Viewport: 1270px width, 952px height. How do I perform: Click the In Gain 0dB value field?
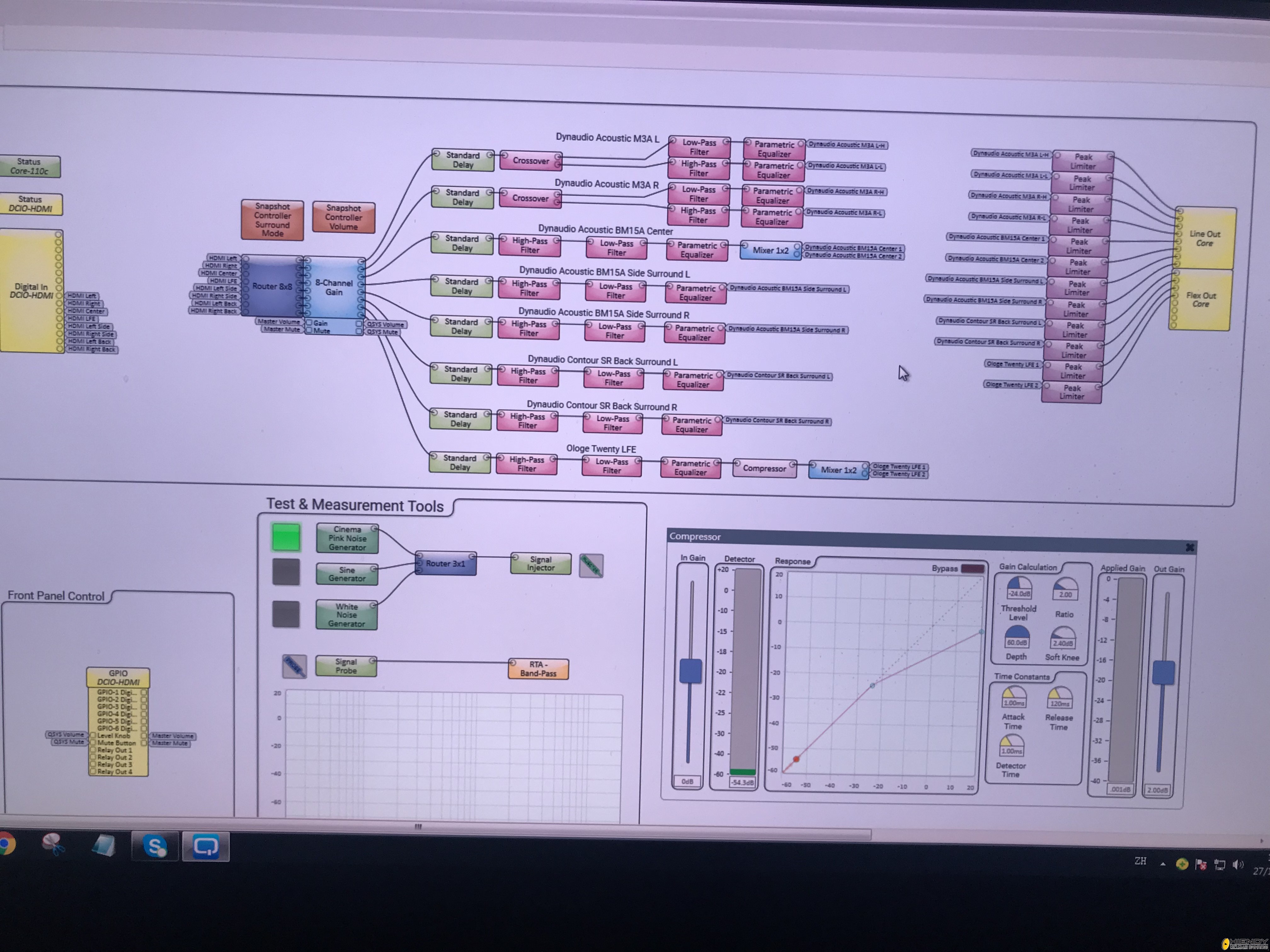click(687, 782)
